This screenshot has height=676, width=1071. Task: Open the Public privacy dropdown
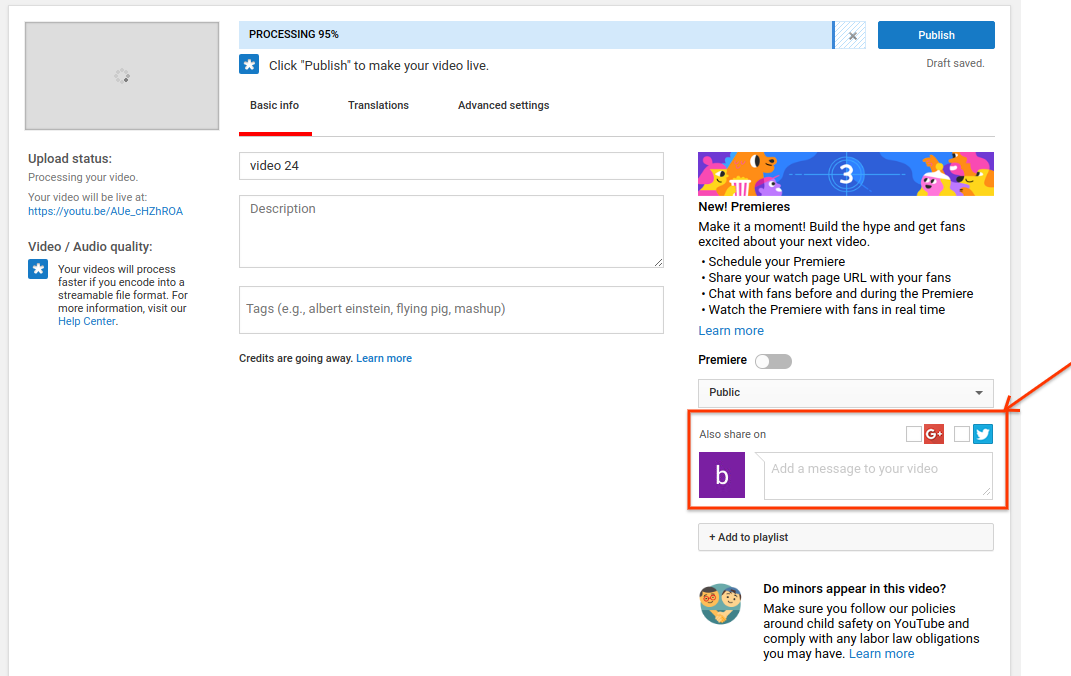845,392
